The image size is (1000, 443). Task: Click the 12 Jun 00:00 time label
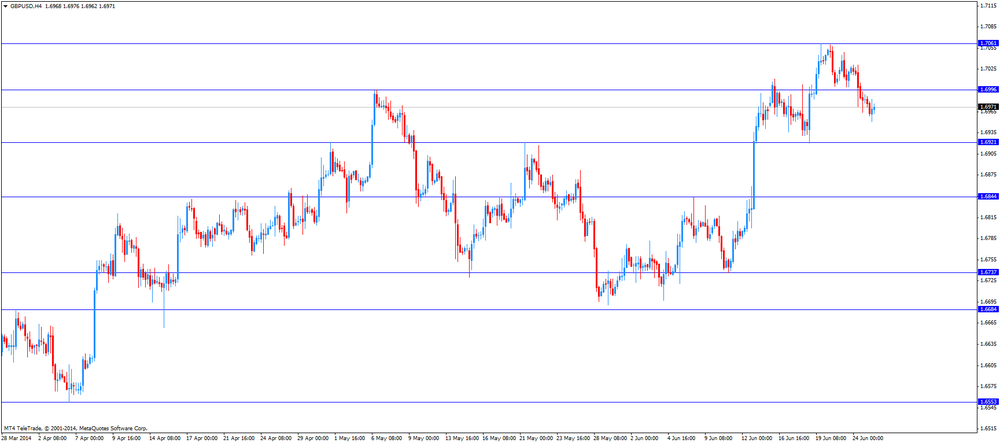(759, 439)
